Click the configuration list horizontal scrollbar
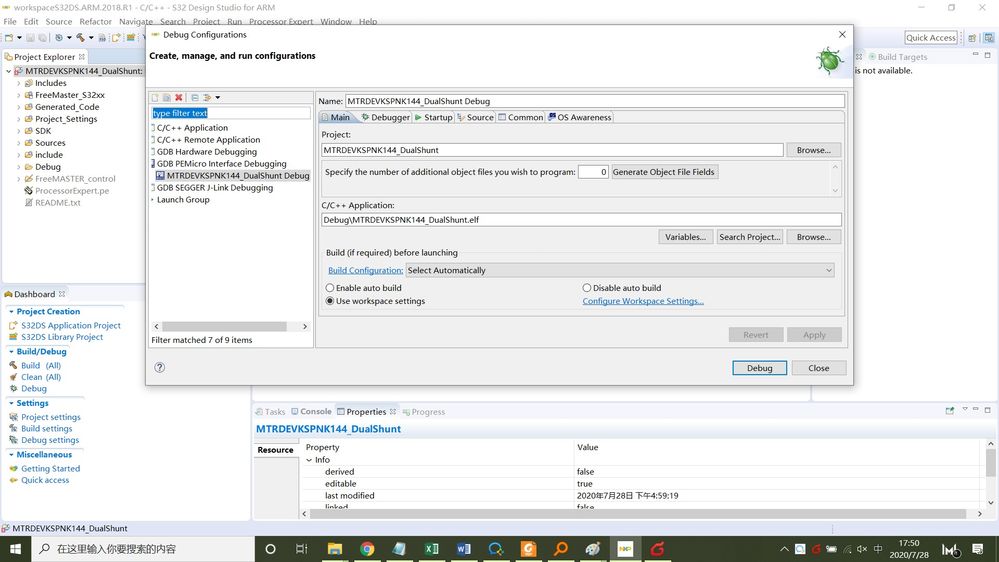This screenshot has width=999, height=562. [224, 326]
